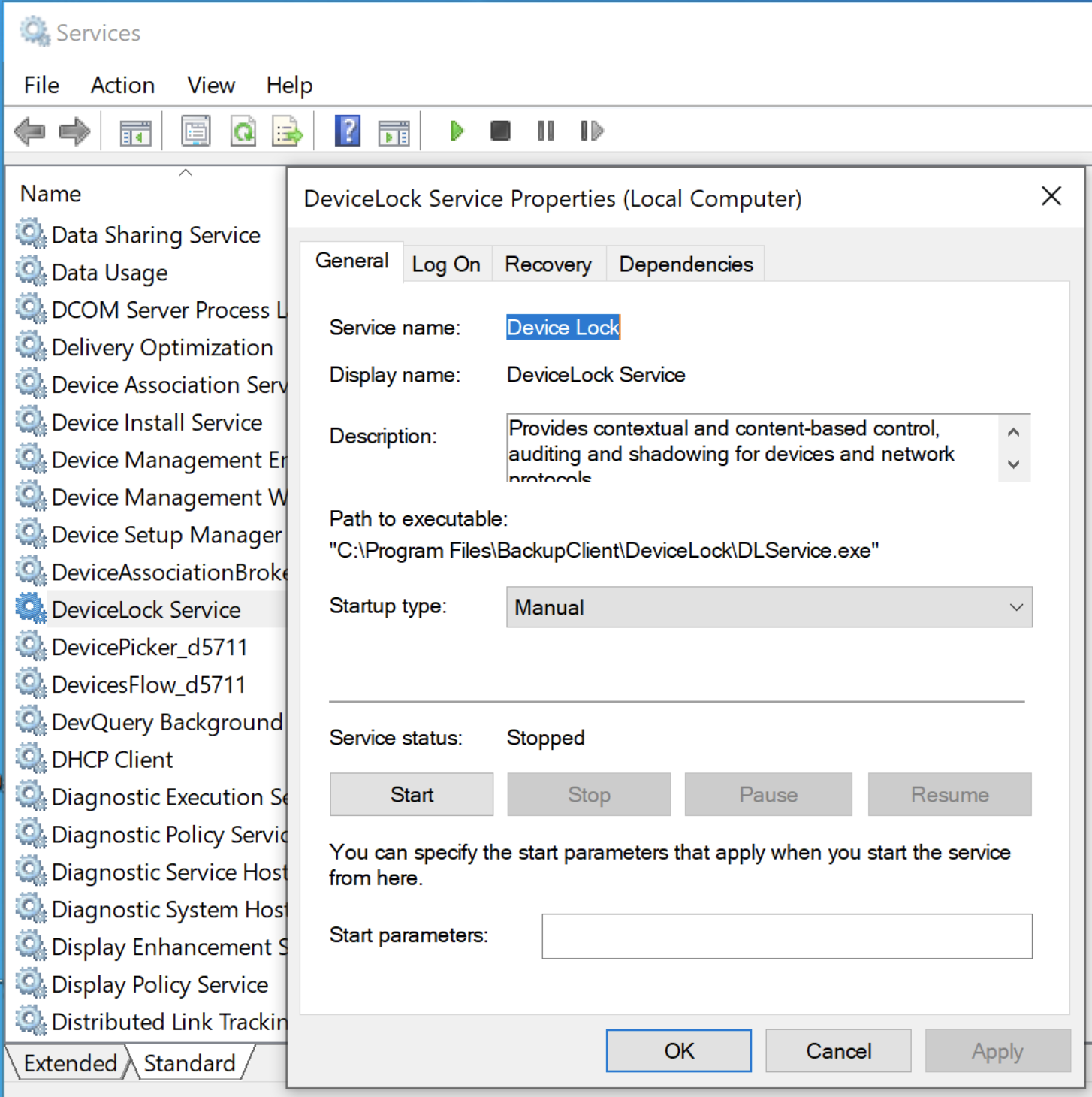The width and height of the screenshot is (1092, 1097).
Task: Click the grayed Pause button in dialog
Action: coord(768,795)
